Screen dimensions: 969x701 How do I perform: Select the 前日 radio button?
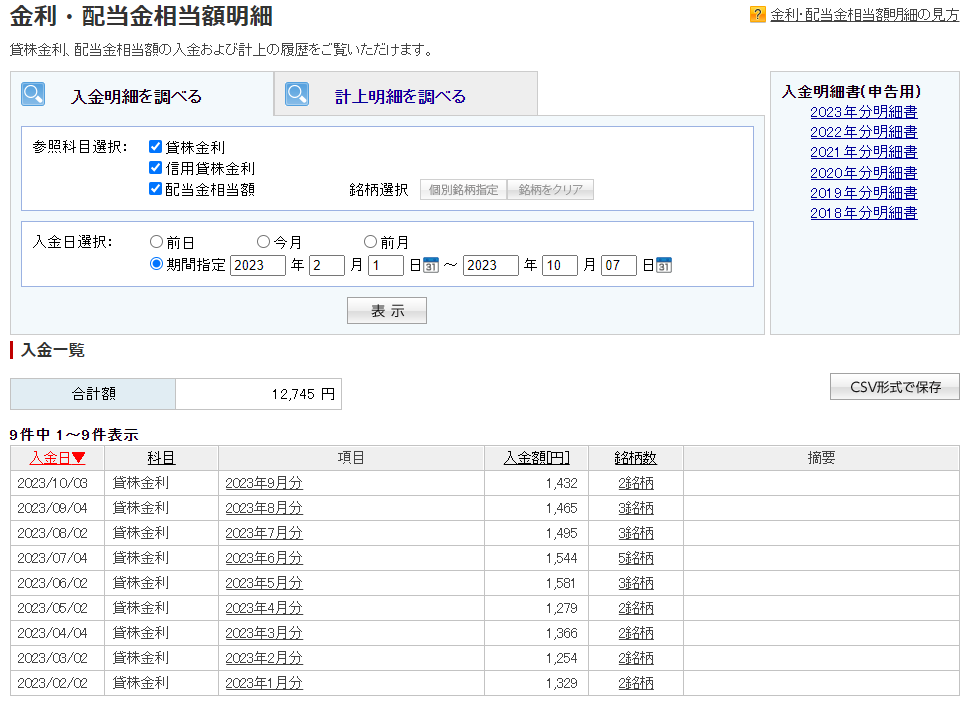[x=156, y=241]
